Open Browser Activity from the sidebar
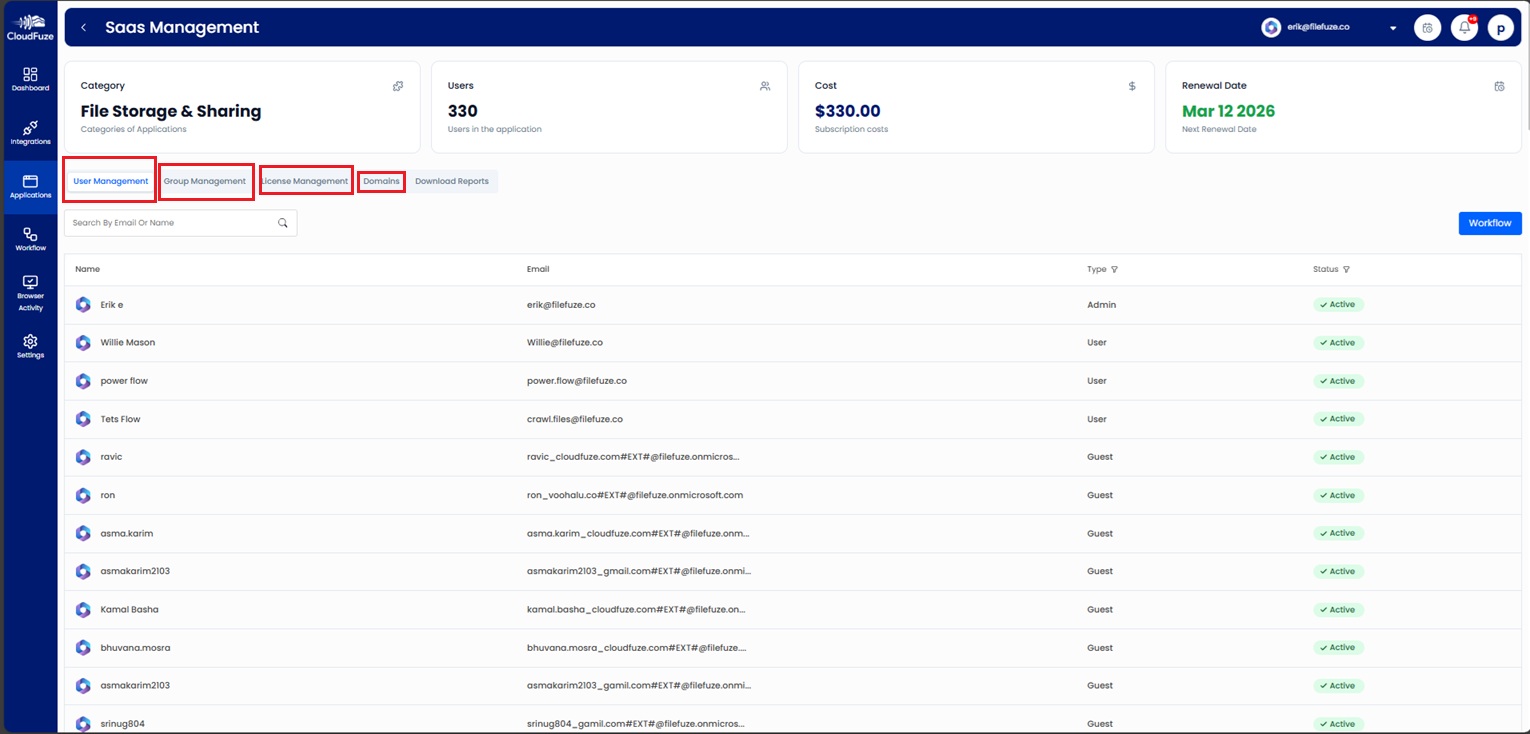The image size is (1530, 734). (30, 292)
